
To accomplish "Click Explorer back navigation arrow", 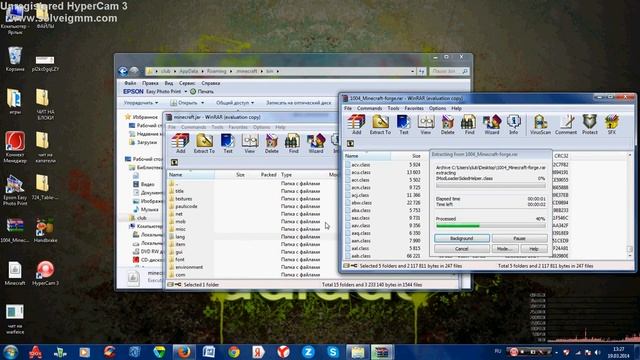I will pyautogui.click(x=123, y=71).
